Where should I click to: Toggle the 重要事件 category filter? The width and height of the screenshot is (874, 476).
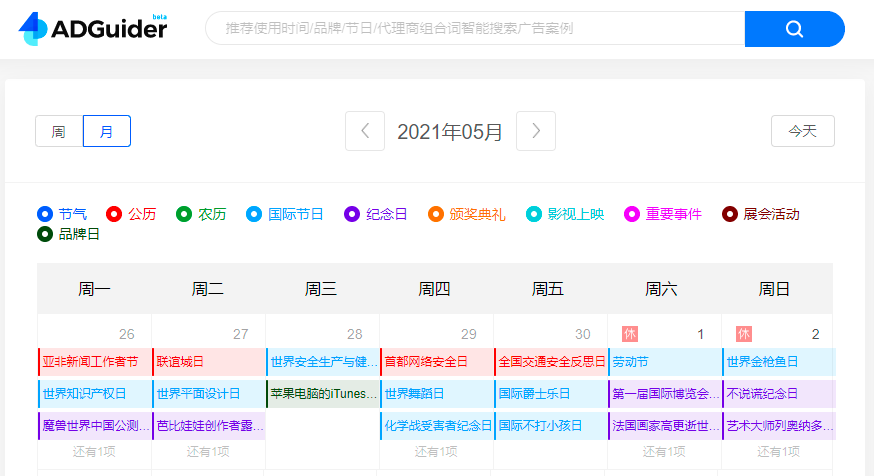[x=663, y=214]
